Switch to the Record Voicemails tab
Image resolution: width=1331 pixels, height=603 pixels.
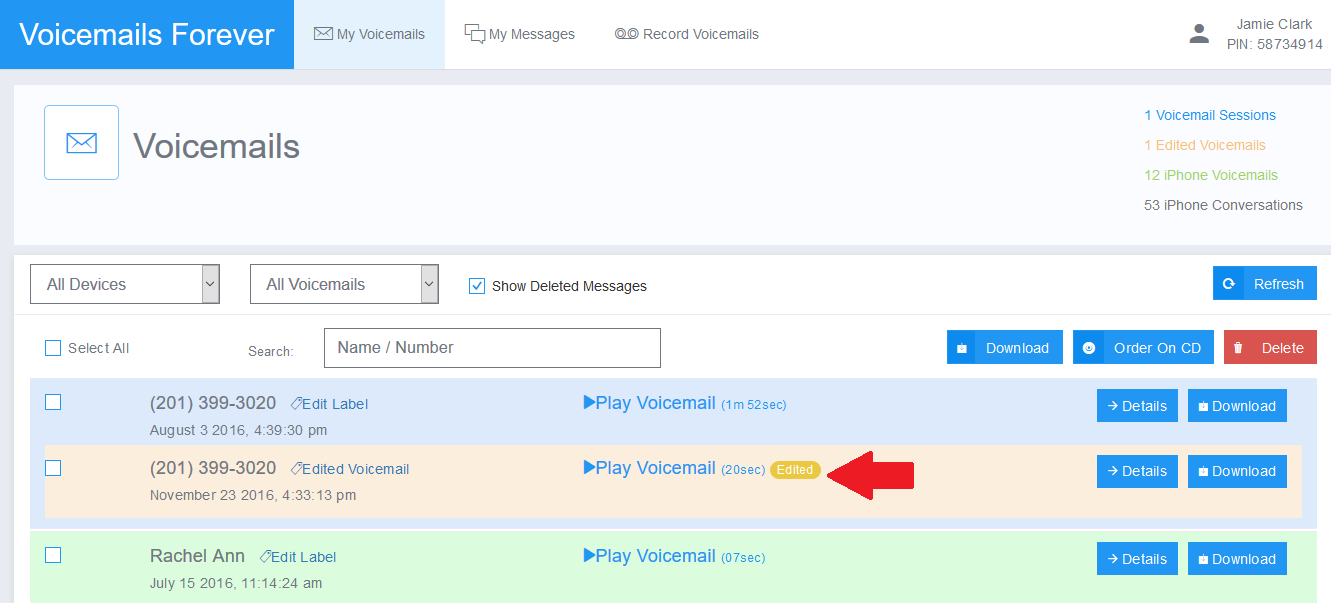pos(686,34)
